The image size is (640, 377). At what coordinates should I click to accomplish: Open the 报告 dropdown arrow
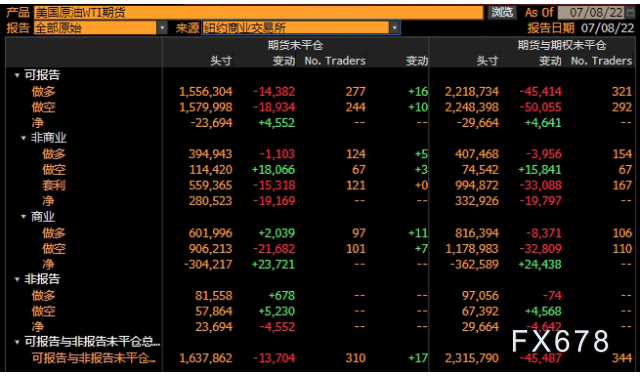point(162,28)
